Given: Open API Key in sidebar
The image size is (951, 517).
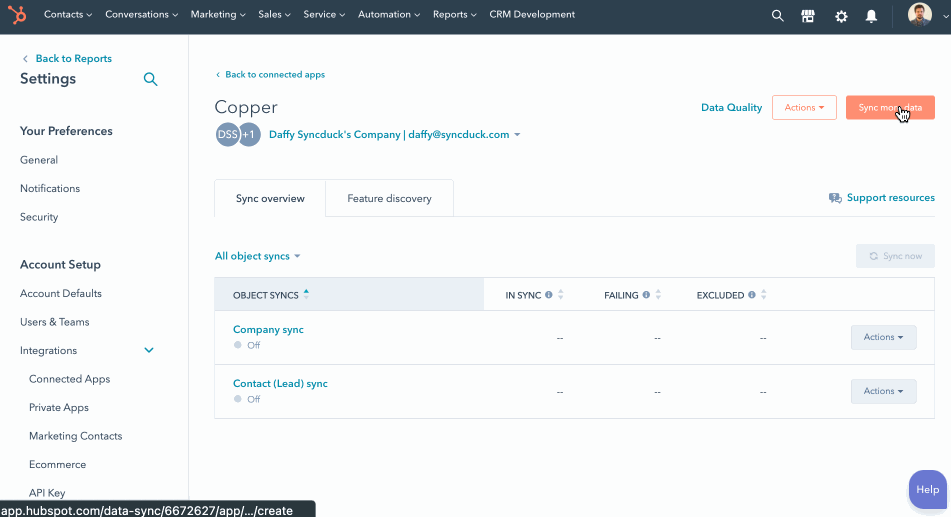Looking at the screenshot, I should [x=47, y=493].
